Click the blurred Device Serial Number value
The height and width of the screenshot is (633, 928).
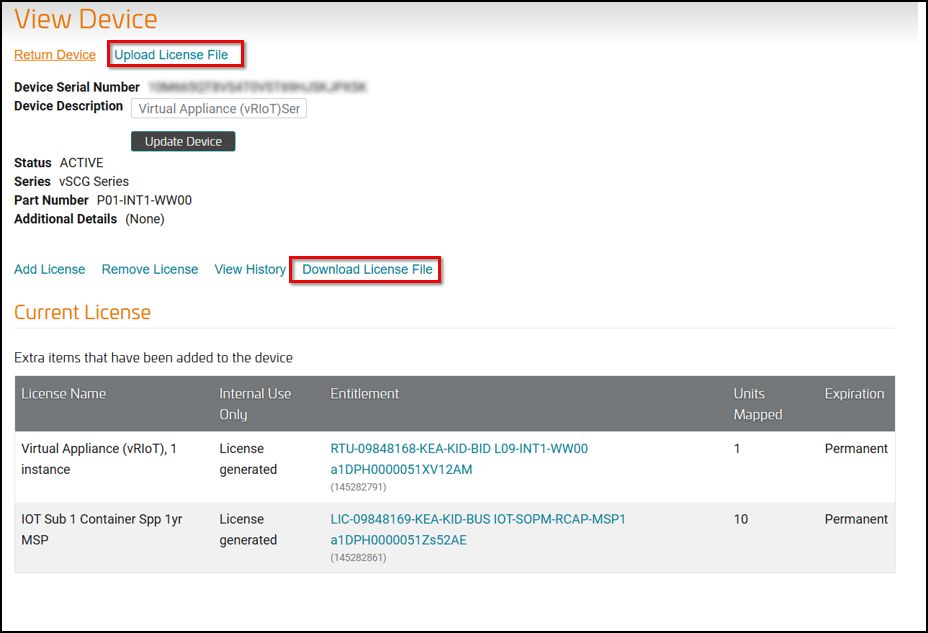pyautogui.click(x=257, y=87)
